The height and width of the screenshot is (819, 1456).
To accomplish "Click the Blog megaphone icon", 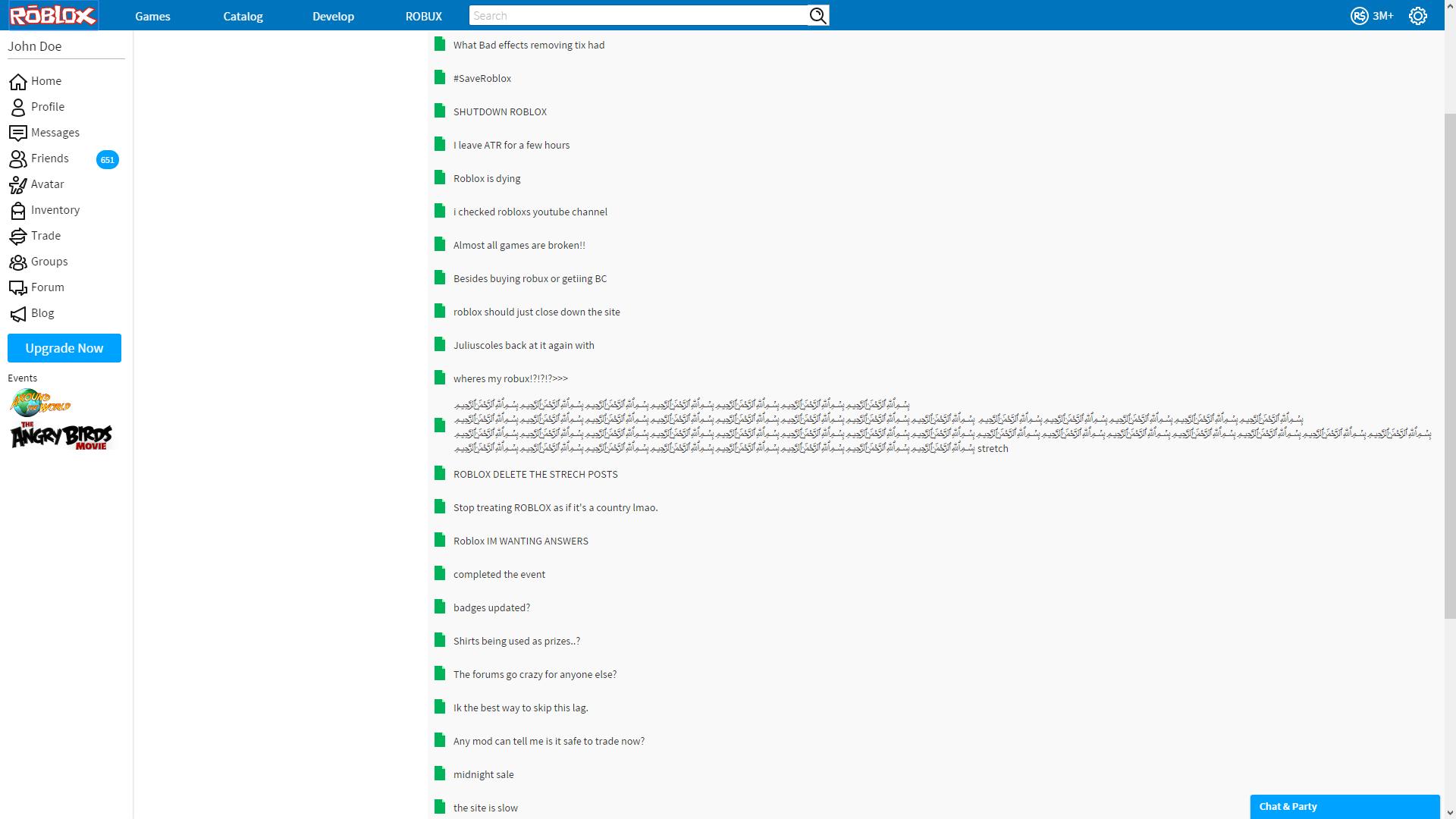I will pos(18,313).
